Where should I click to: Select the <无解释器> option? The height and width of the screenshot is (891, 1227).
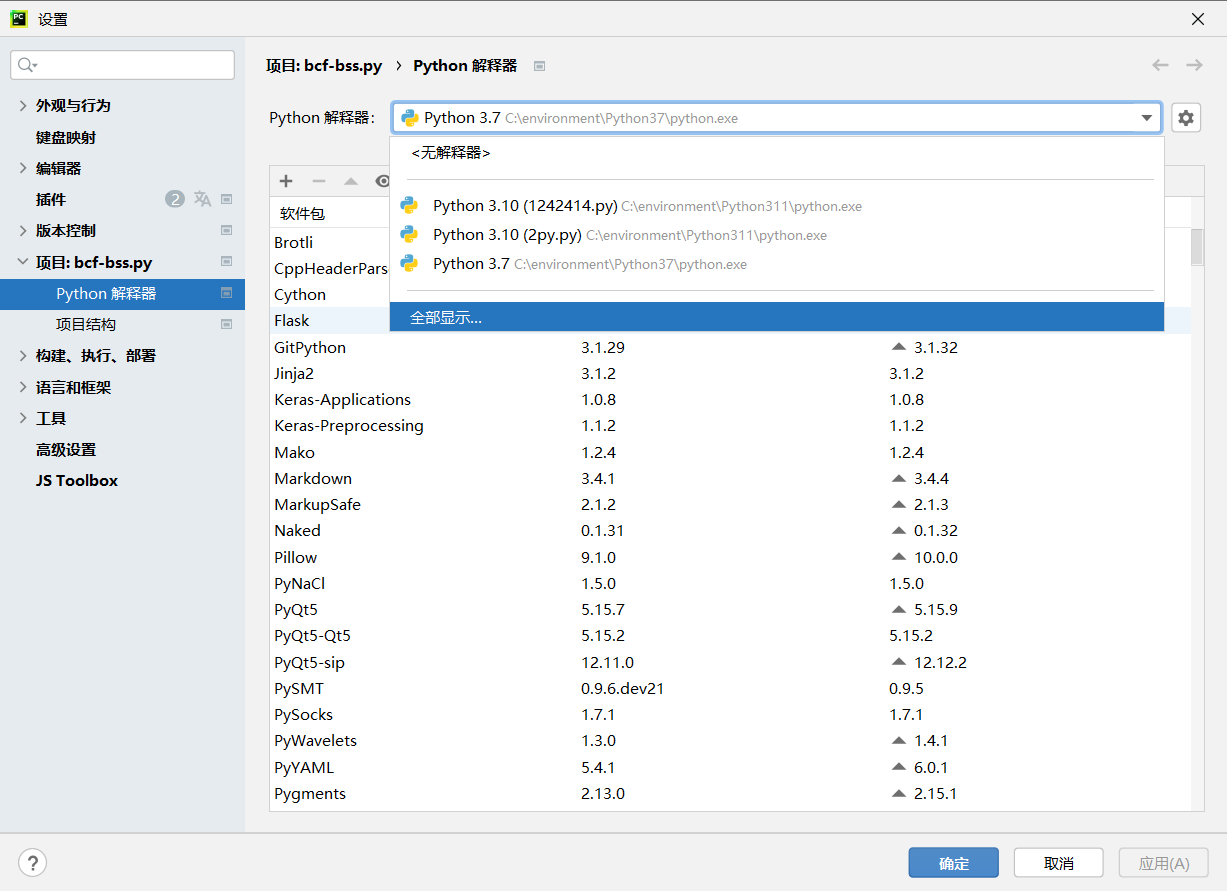coord(450,153)
